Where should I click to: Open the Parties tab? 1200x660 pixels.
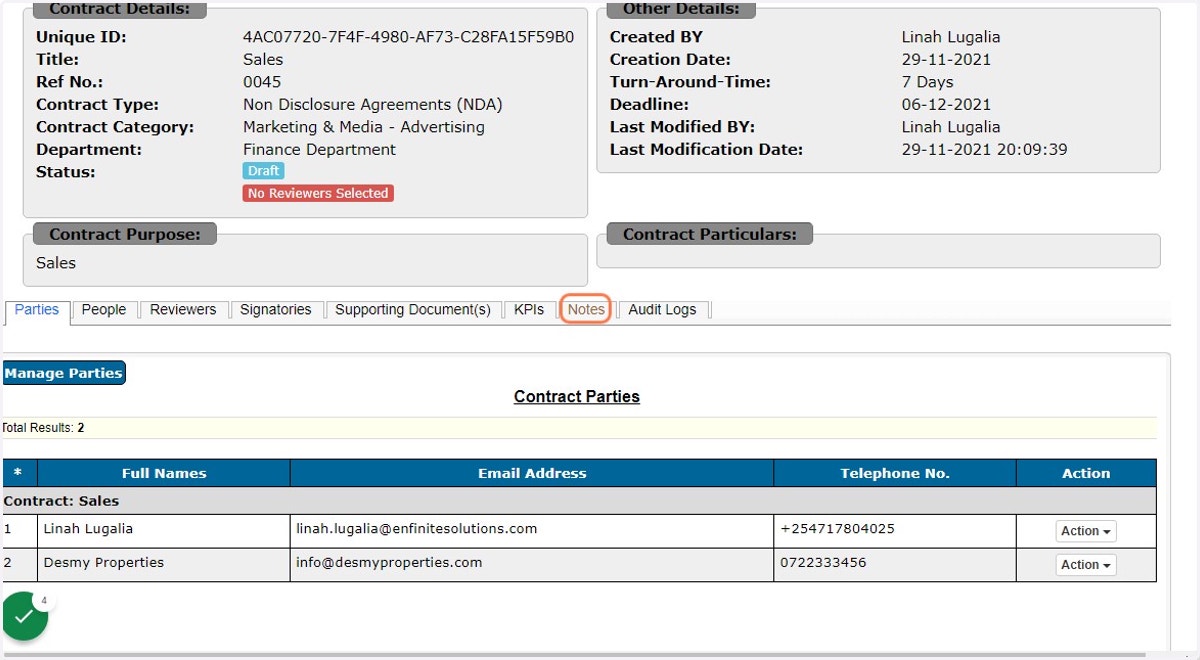[37, 310]
